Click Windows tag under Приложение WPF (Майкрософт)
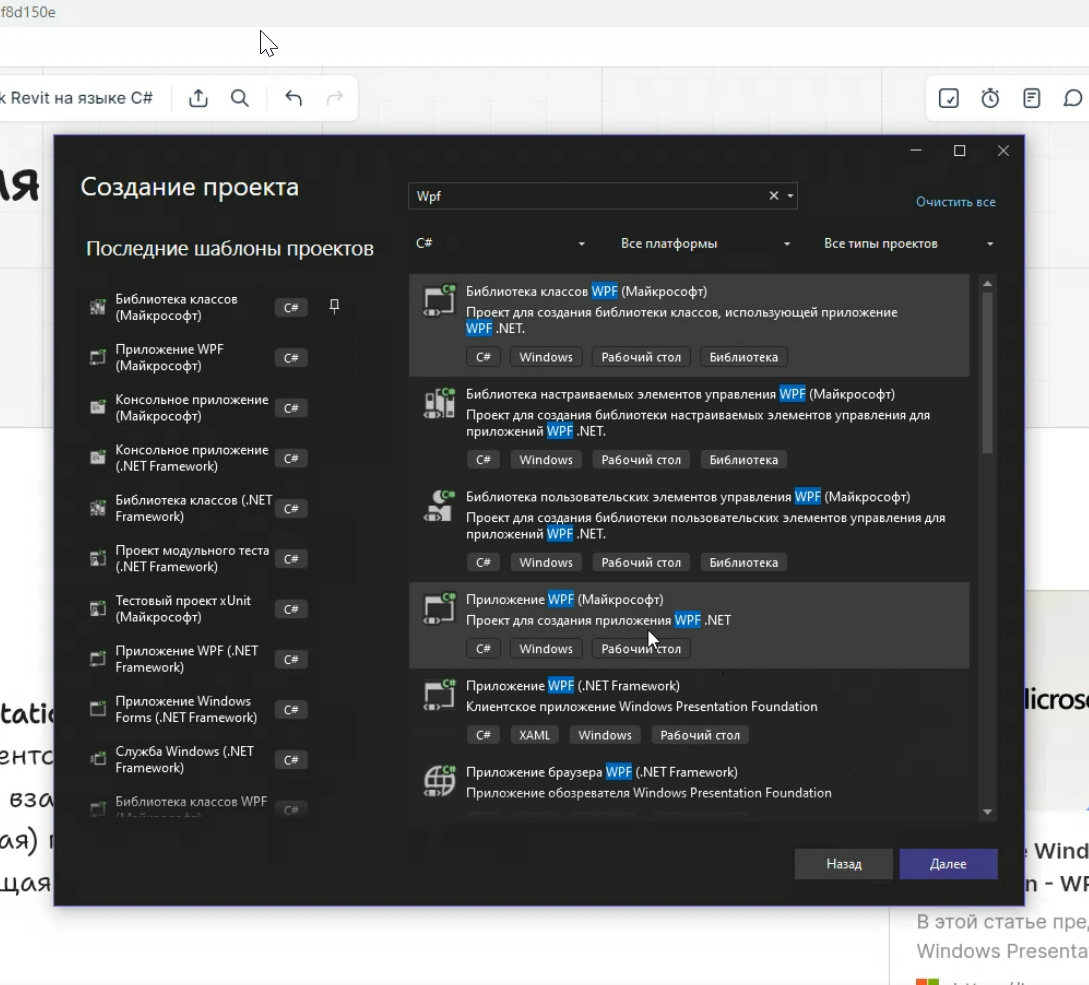Viewport: 1089px width, 985px height. tap(546, 649)
